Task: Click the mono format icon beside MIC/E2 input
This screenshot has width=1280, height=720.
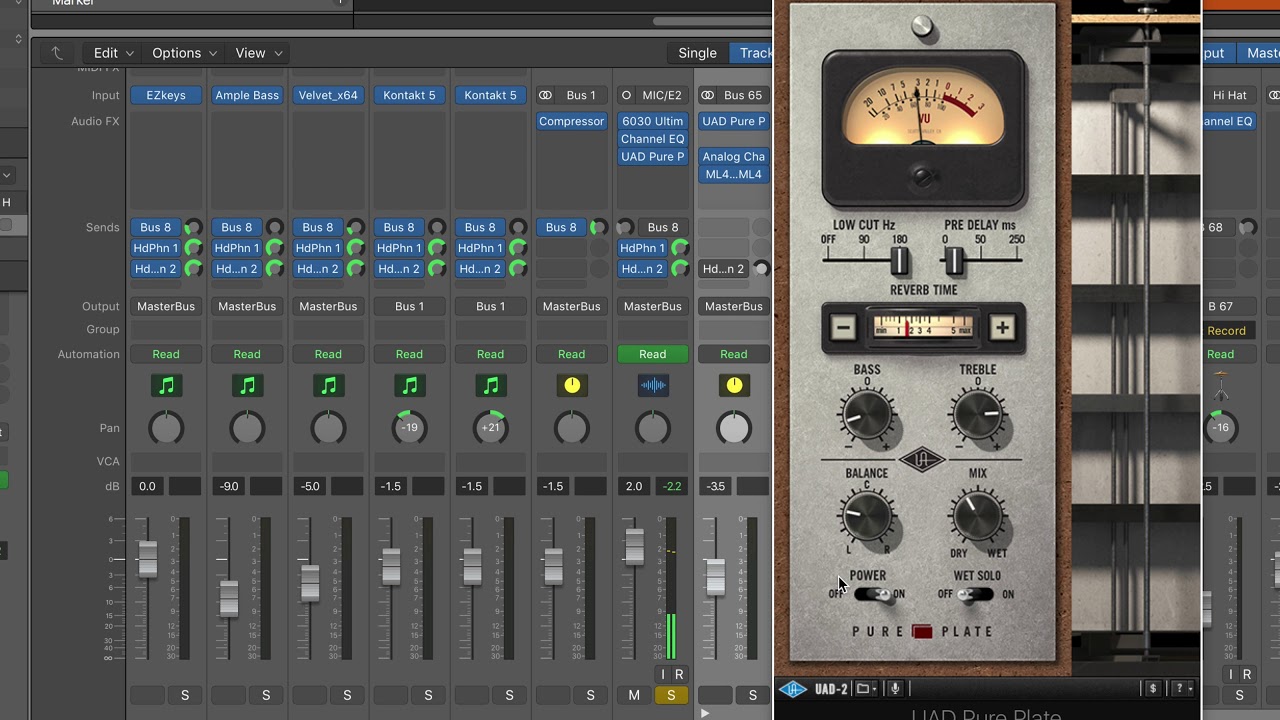Action: [626, 95]
